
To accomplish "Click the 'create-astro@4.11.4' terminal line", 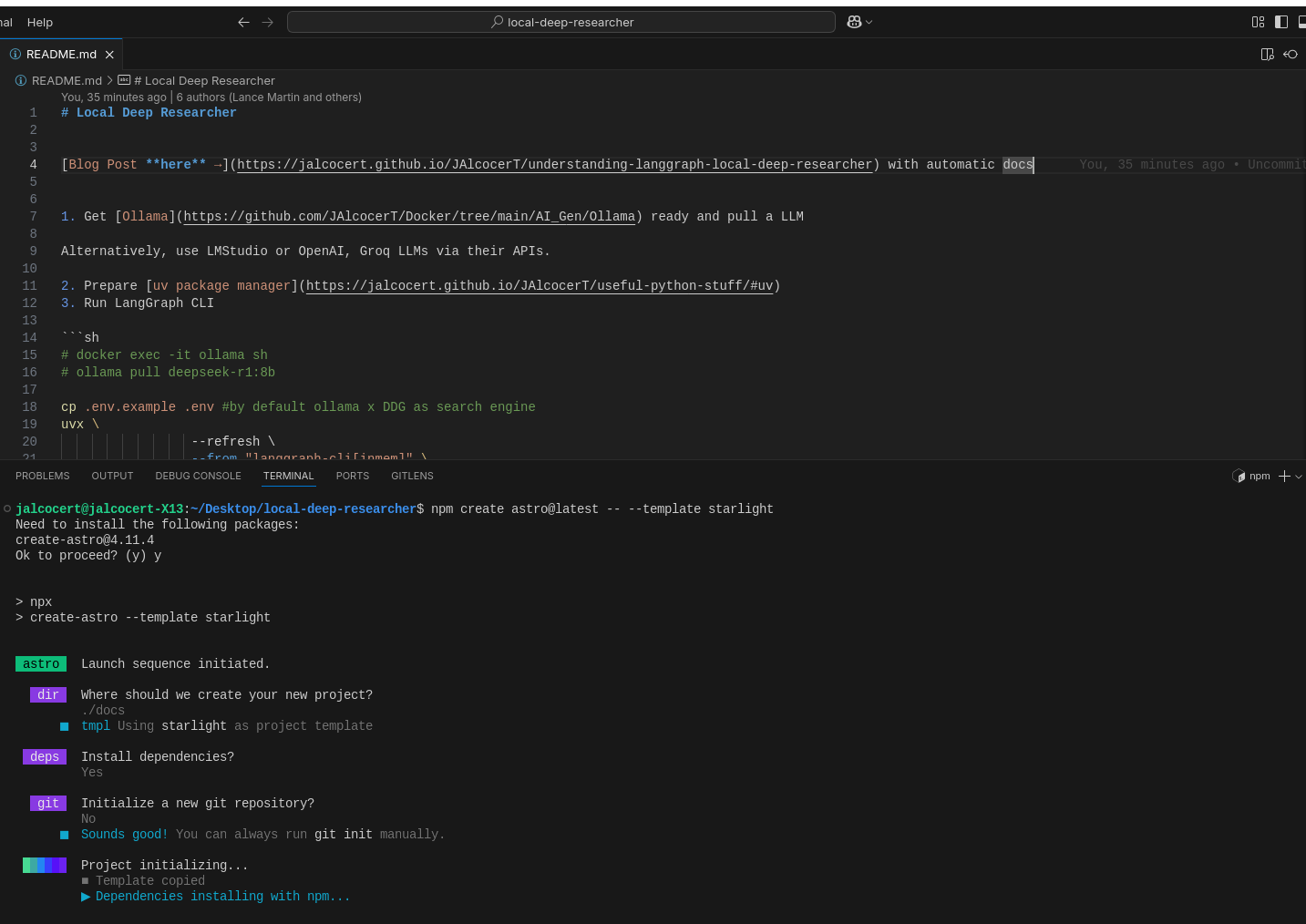I will click(85, 539).
